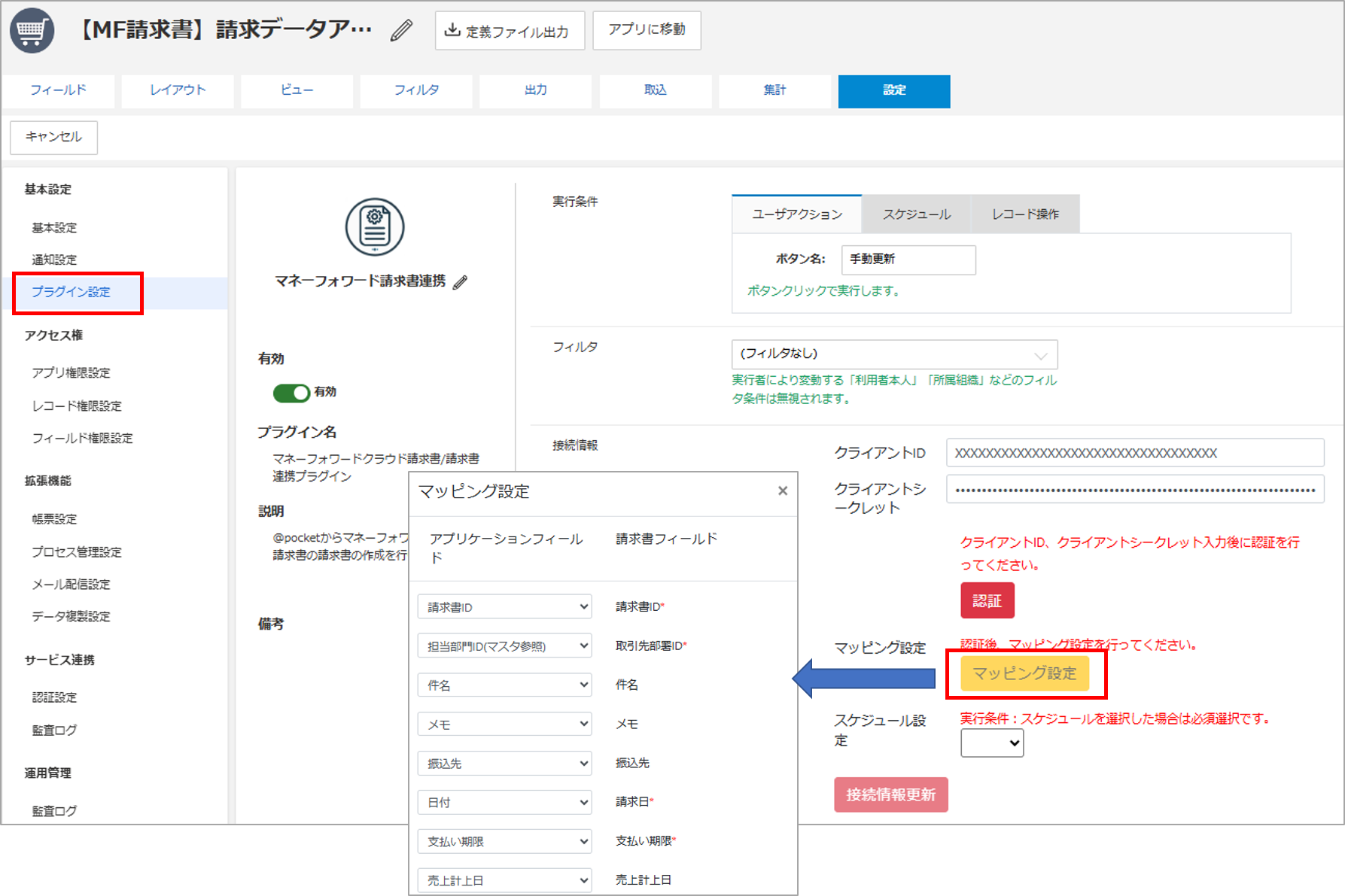Open プロセス管理設定 in the sidebar
This screenshot has height=896, width=1345.
coord(77,551)
